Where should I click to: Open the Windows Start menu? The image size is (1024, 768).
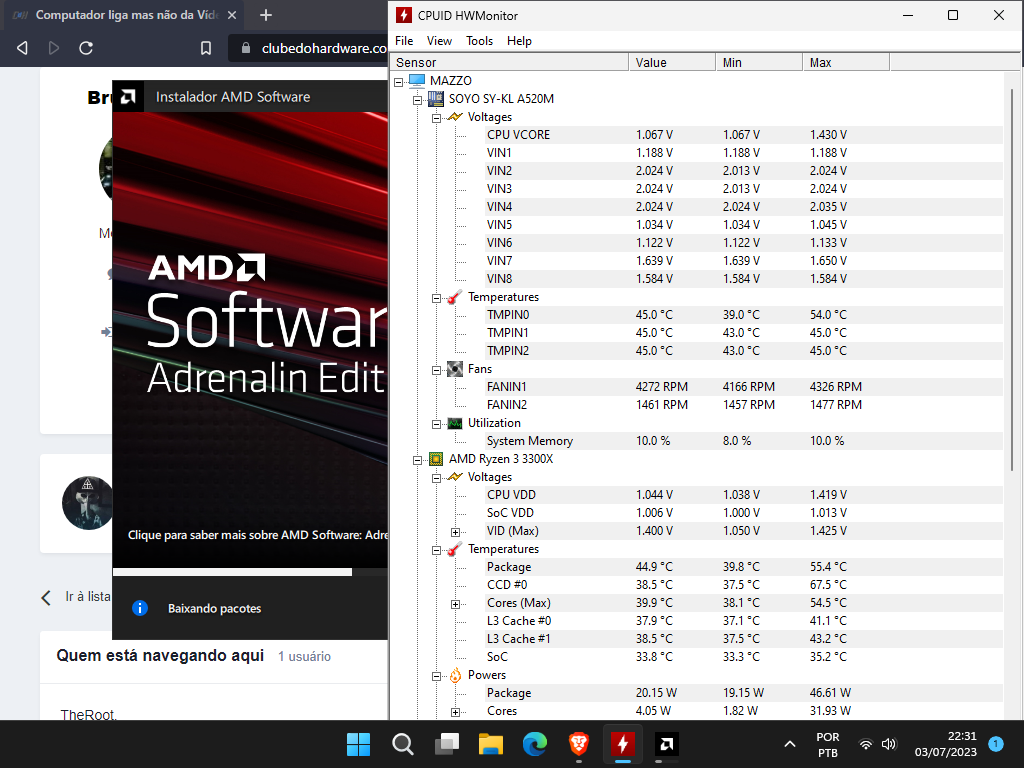pos(359,744)
